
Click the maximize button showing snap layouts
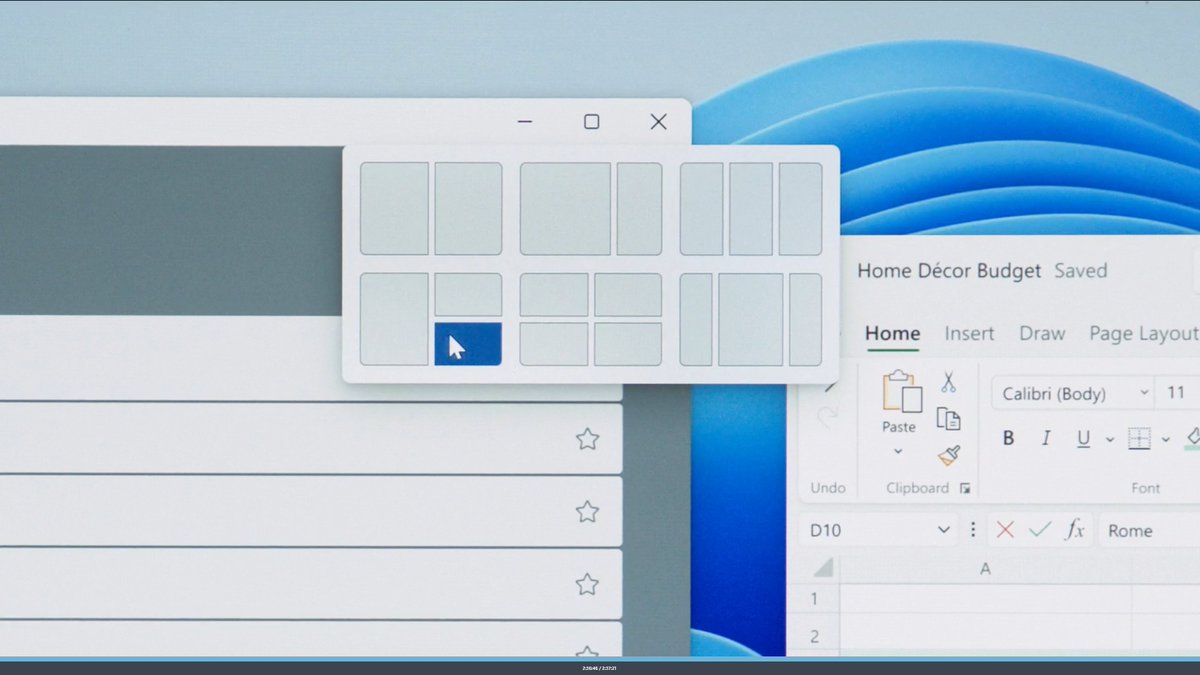[x=591, y=122]
